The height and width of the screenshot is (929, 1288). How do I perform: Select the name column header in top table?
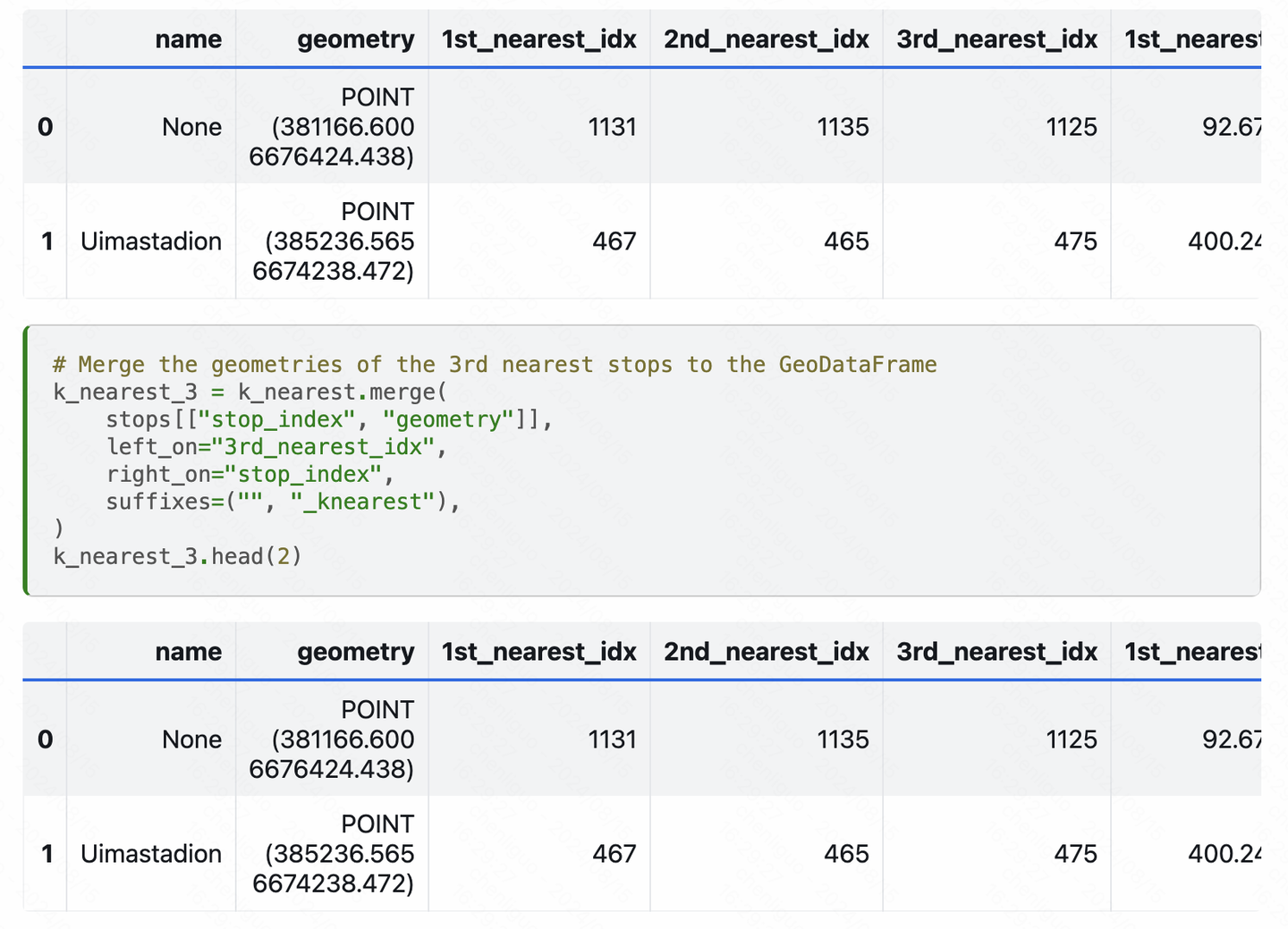[x=189, y=39]
